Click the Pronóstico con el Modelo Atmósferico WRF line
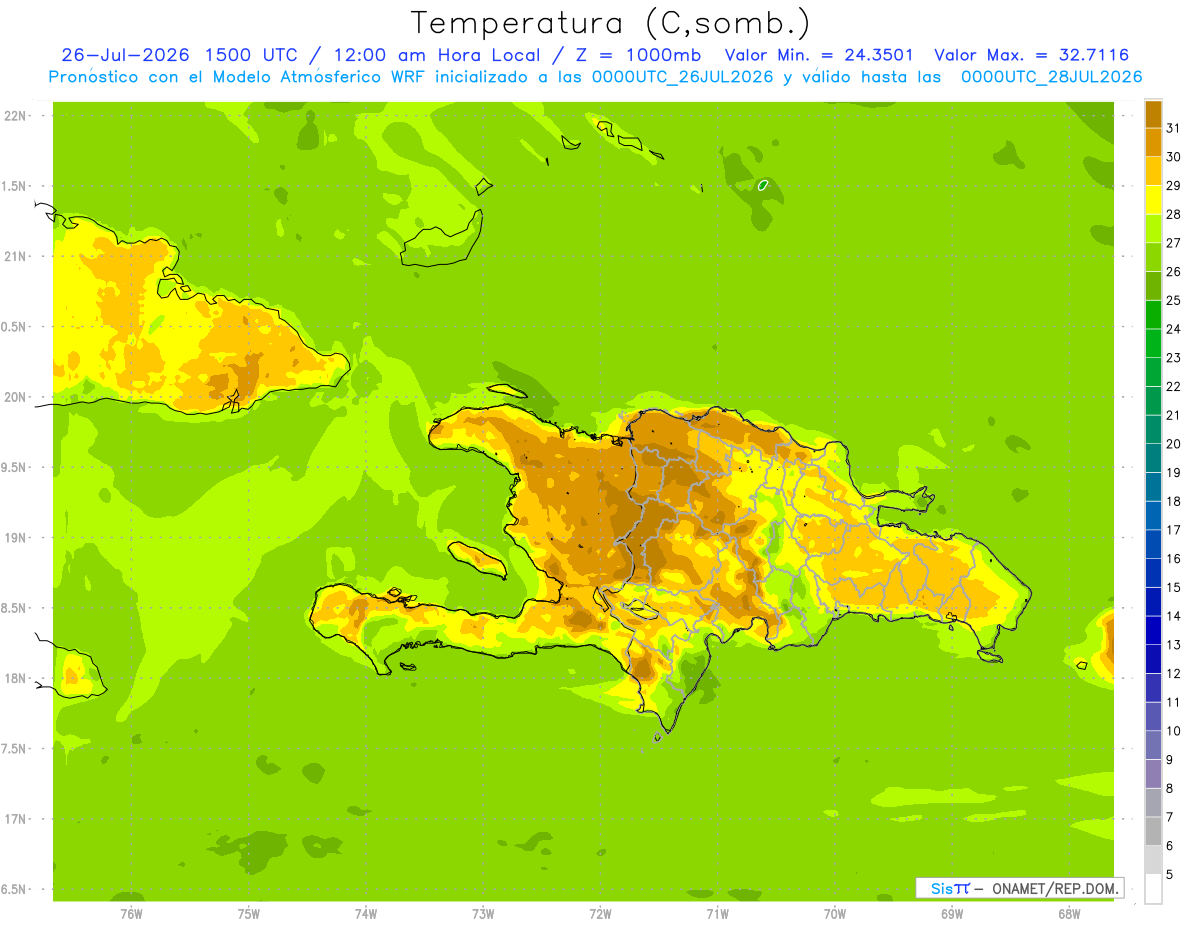This screenshot has width=1200, height=927. pyautogui.click(x=595, y=77)
